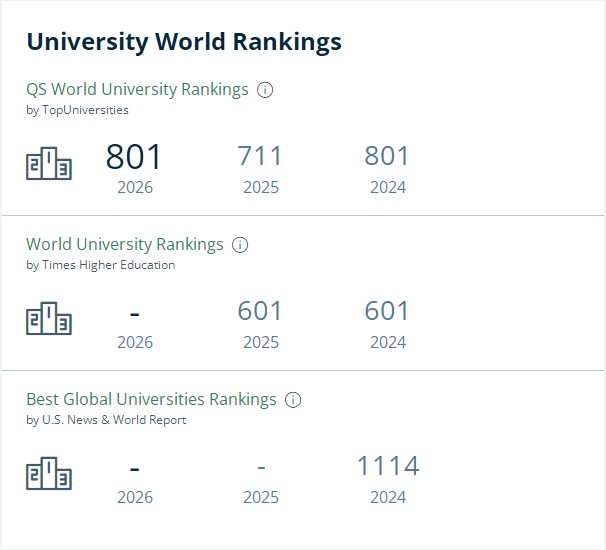Click the 2026 dash in Times Higher Education row
This screenshot has height=550, width=606.
pyautogui.click(x=134, y=315)
